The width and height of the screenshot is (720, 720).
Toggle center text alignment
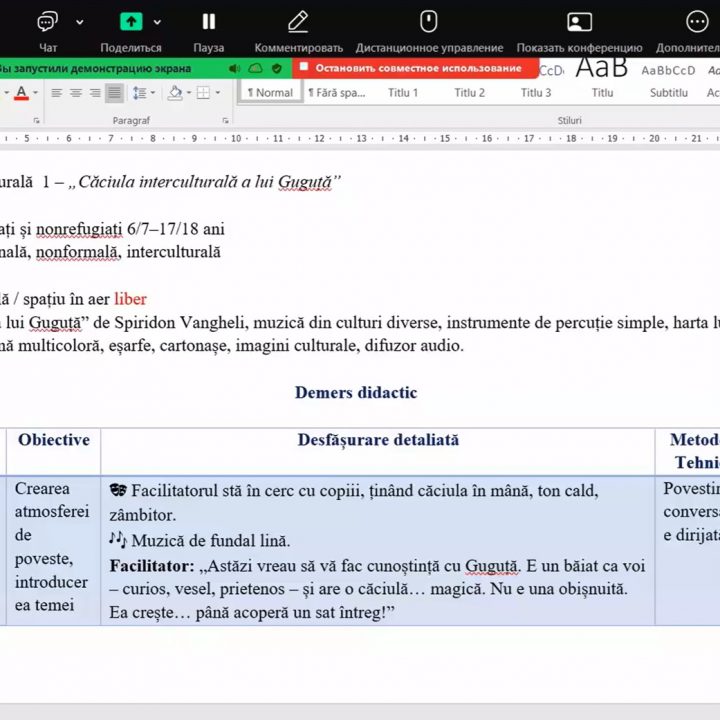pos(76,93)
